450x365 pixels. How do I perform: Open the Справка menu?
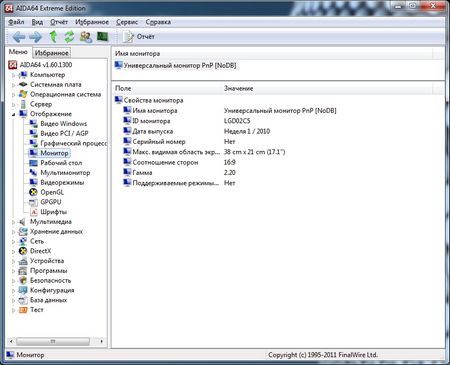[x=158, y=22]
